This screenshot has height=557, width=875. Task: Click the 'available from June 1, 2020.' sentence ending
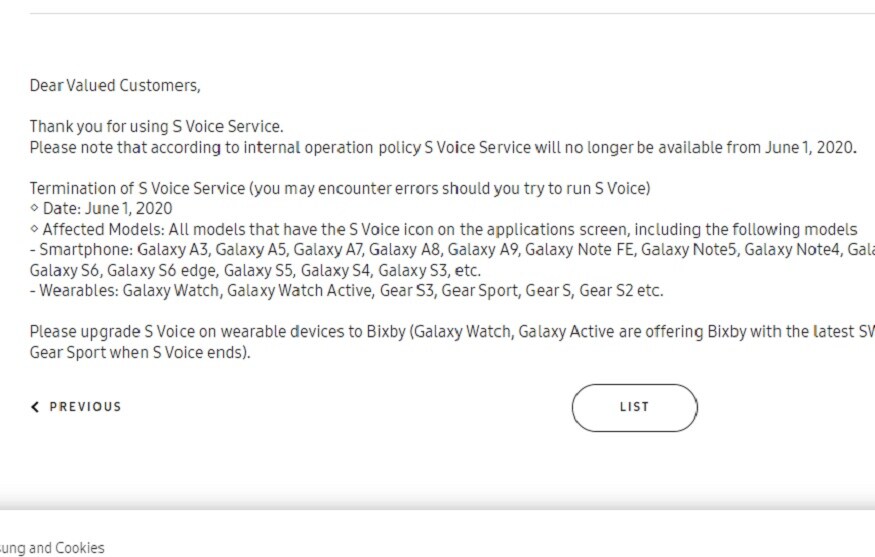pyautogui.click(x=757, y=148)
